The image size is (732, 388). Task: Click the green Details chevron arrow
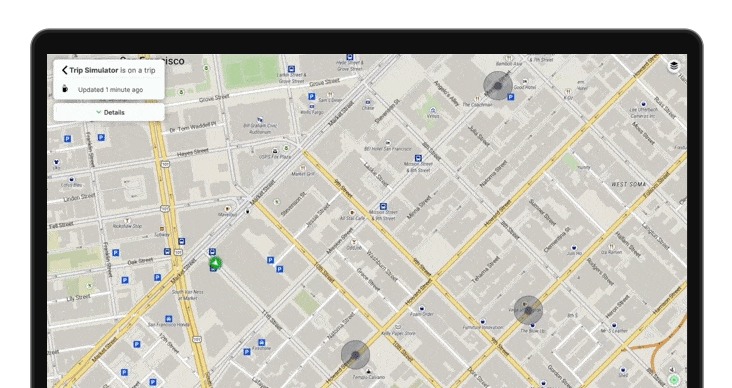99,112
